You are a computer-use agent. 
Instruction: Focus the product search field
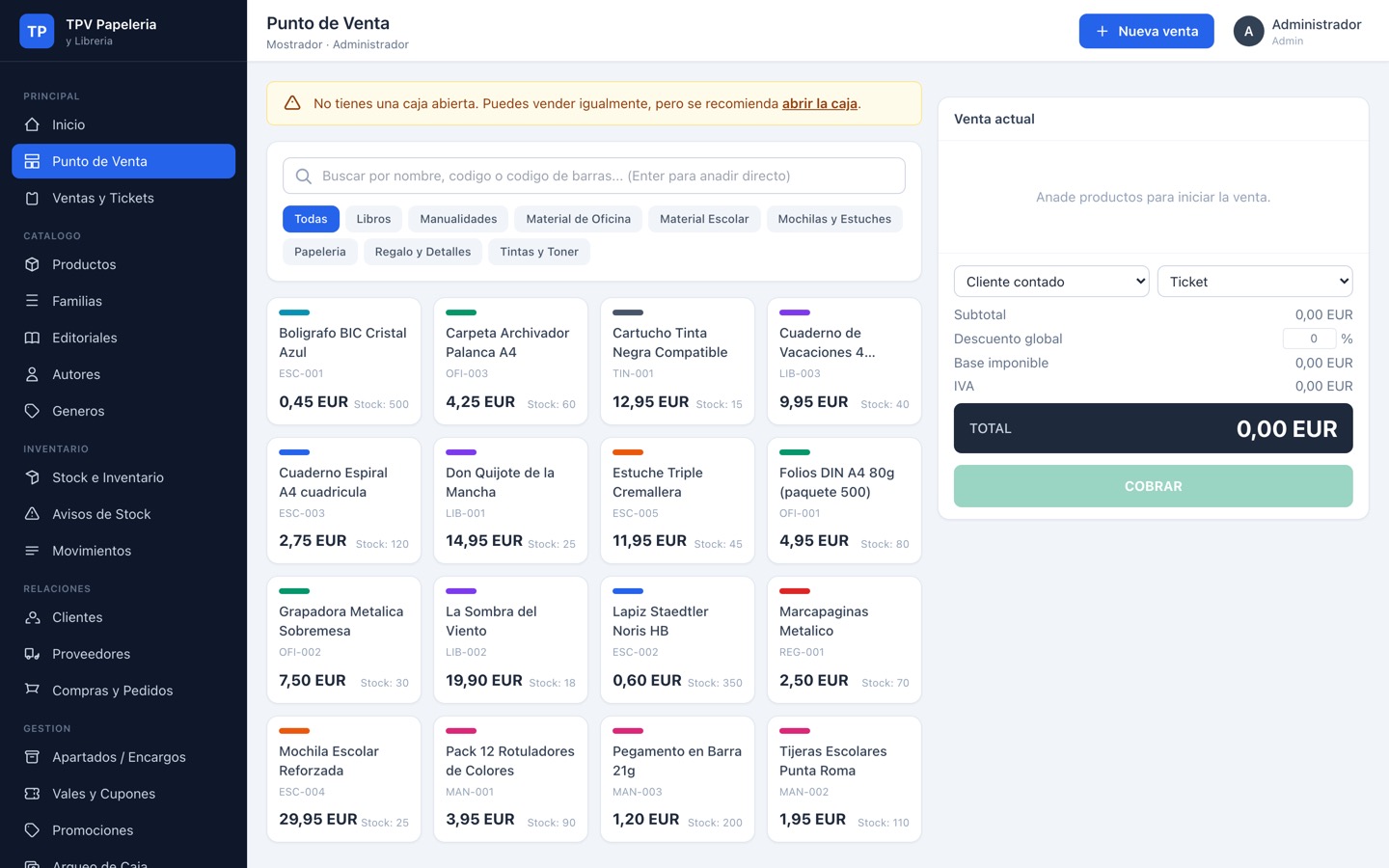(x=594, y=176)
